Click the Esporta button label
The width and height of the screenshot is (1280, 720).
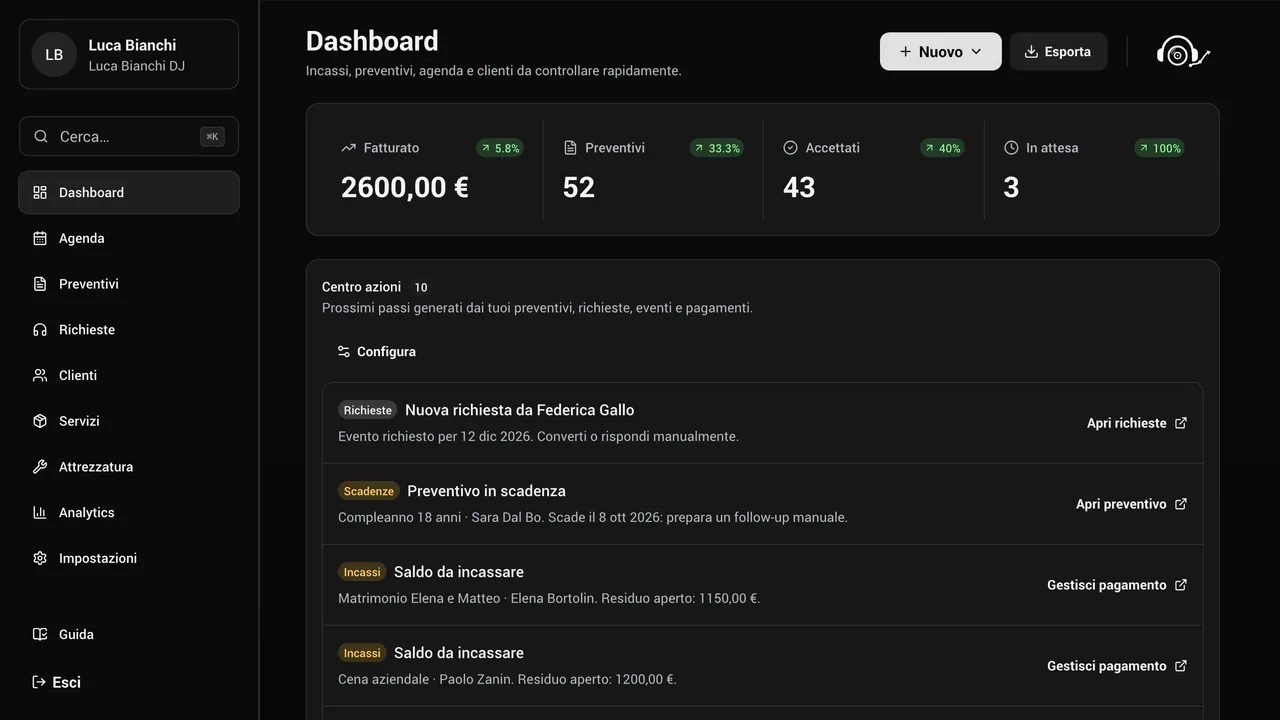1068,52
